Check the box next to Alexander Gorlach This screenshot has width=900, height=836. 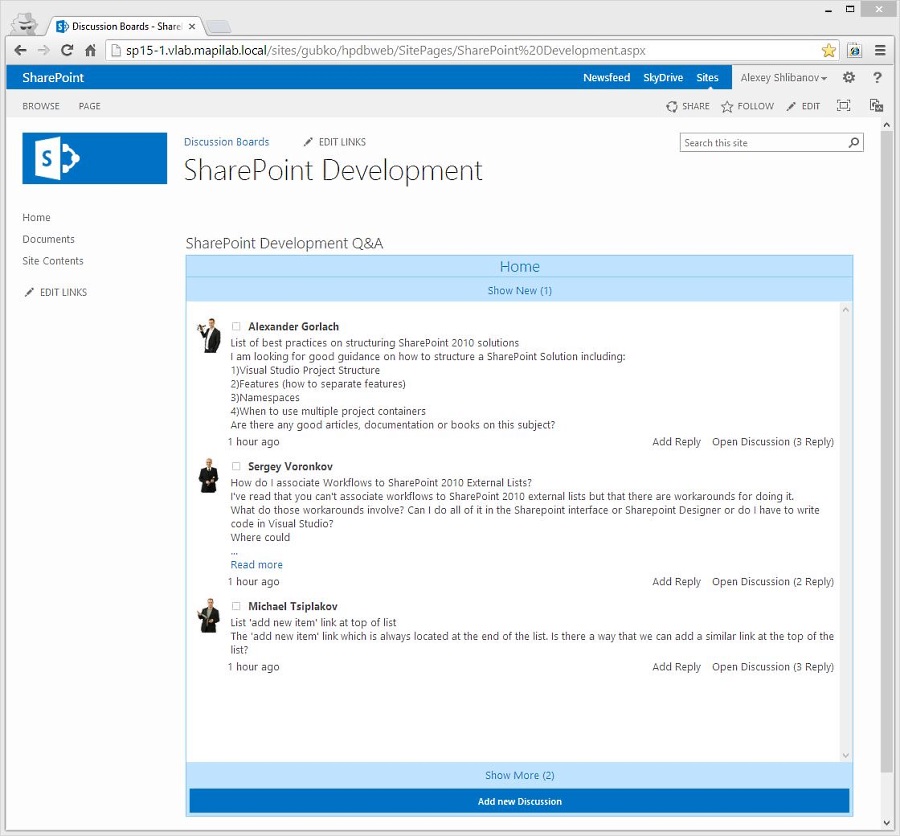coord(236,326)
